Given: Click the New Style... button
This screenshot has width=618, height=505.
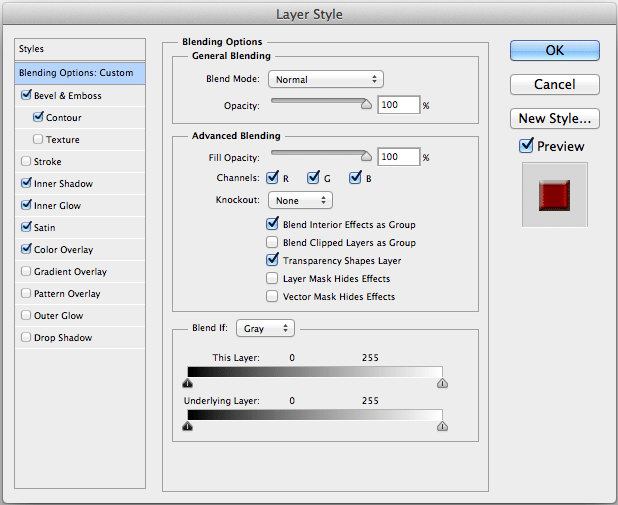Looking at the screenshot, I should coord(554,118).
